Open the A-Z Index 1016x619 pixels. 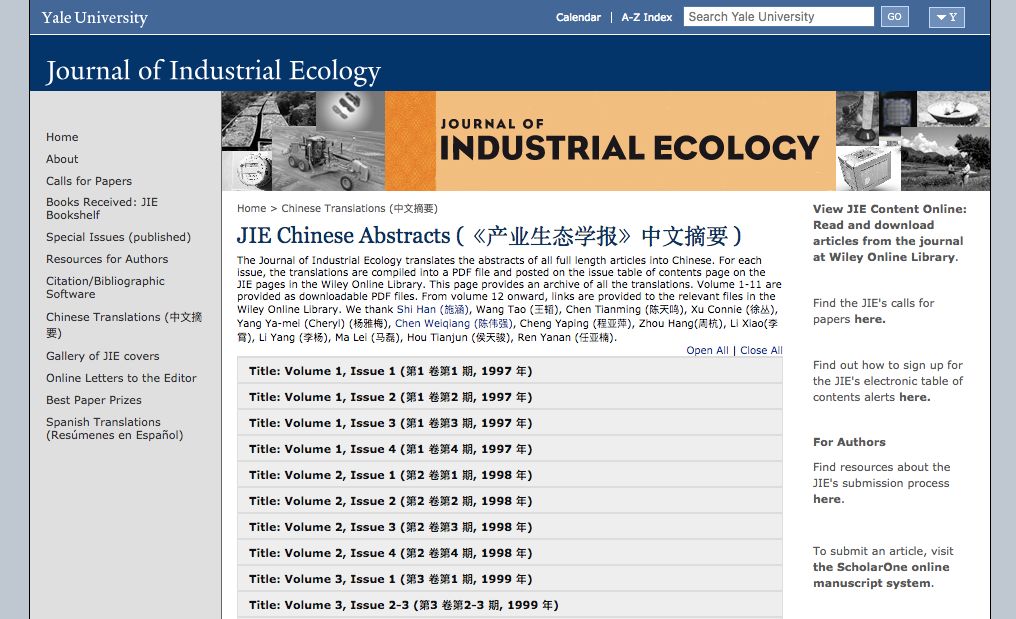(x=646, y=17)
